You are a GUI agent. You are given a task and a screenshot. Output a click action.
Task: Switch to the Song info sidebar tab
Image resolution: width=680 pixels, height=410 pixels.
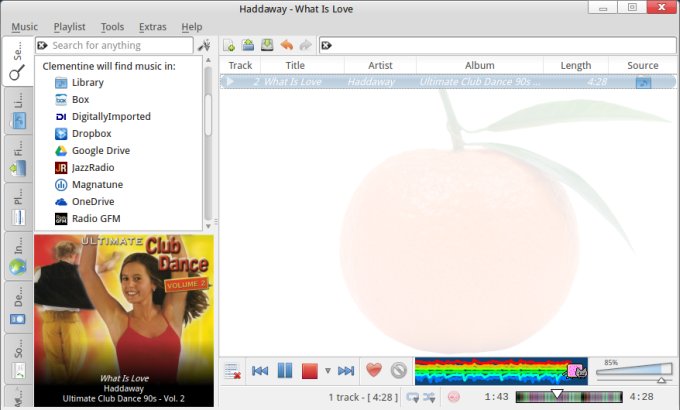[x=18, y=358]
